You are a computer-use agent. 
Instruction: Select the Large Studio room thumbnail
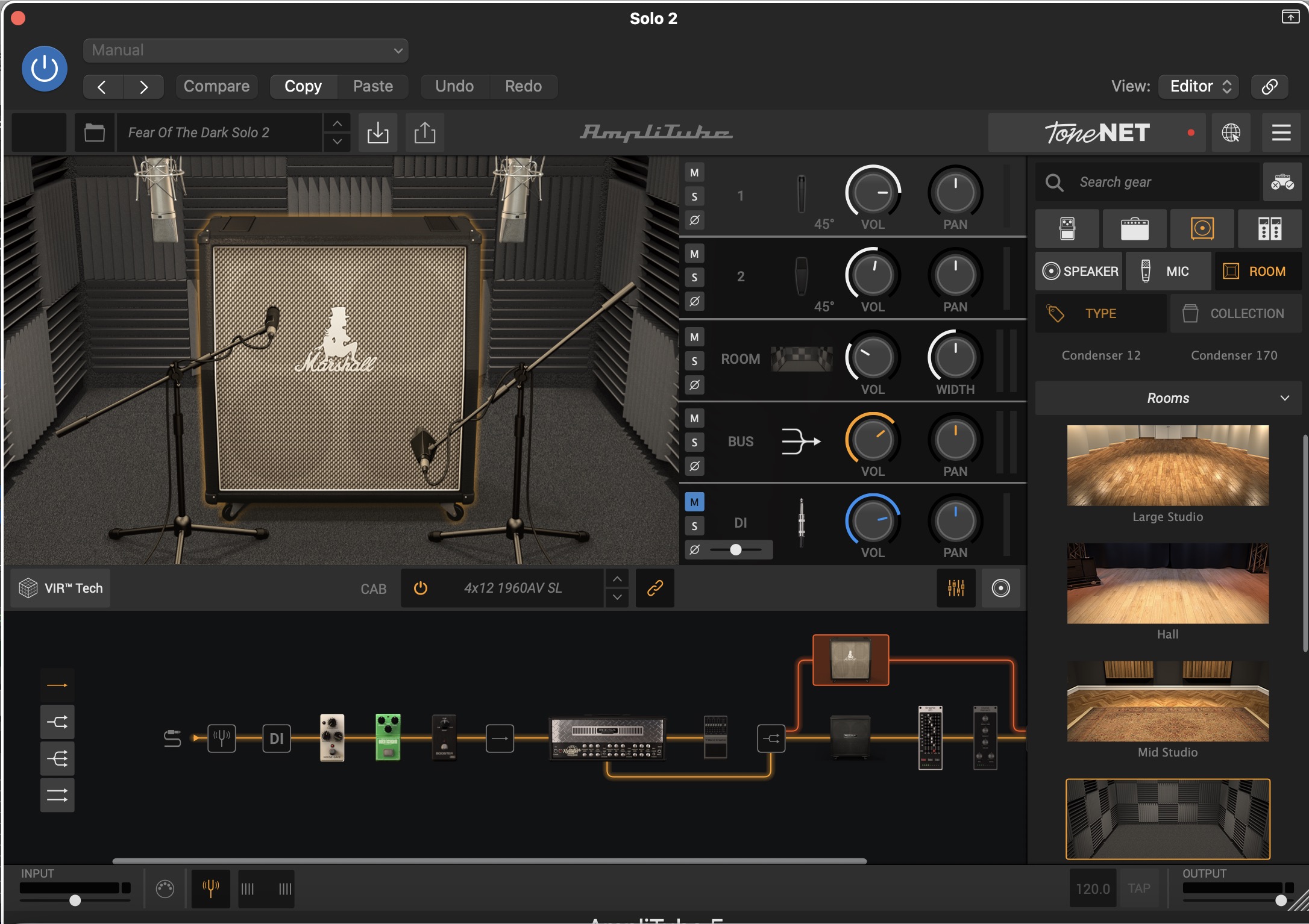(x=1168, y=465)
